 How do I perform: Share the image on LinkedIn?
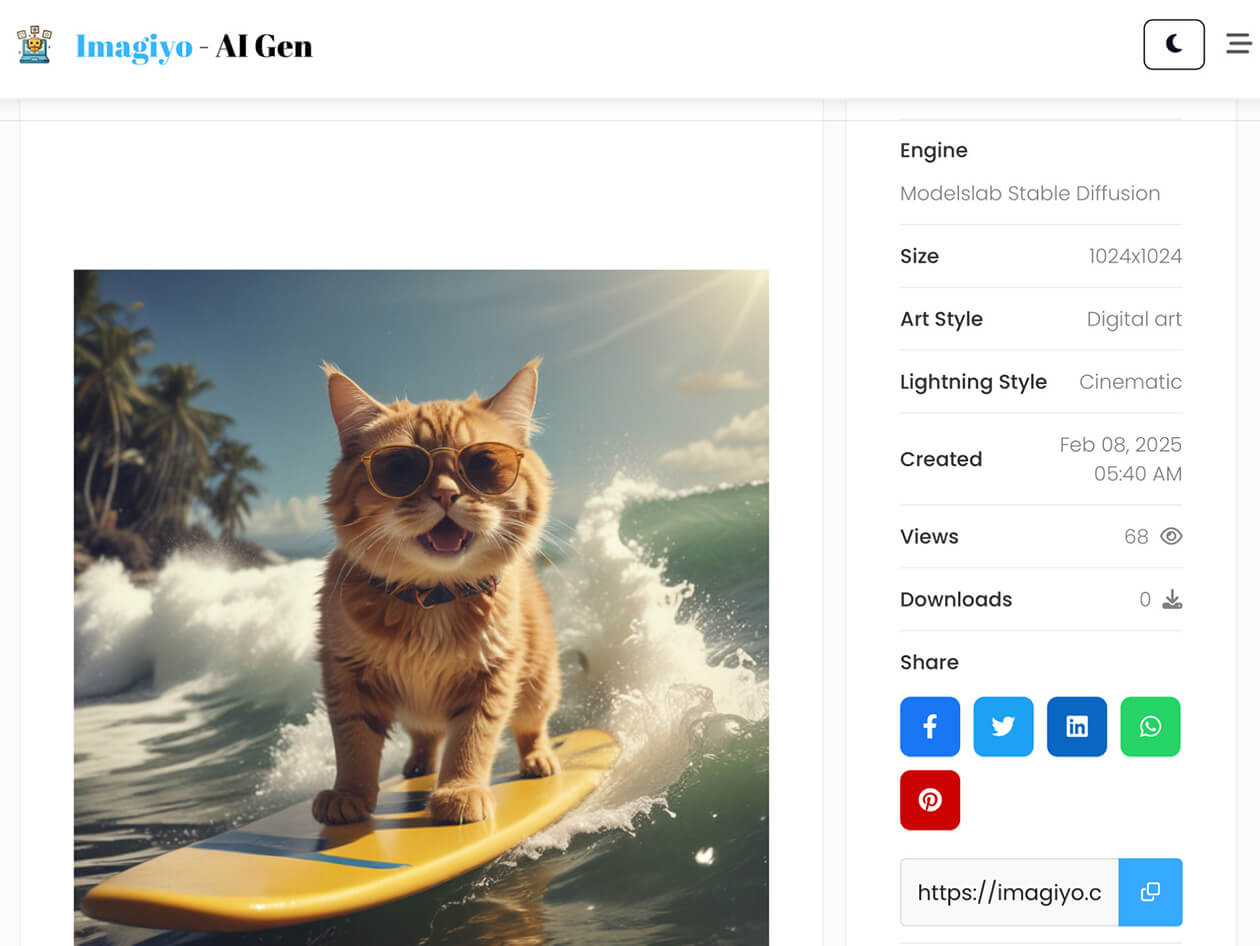pos(1076,726)
